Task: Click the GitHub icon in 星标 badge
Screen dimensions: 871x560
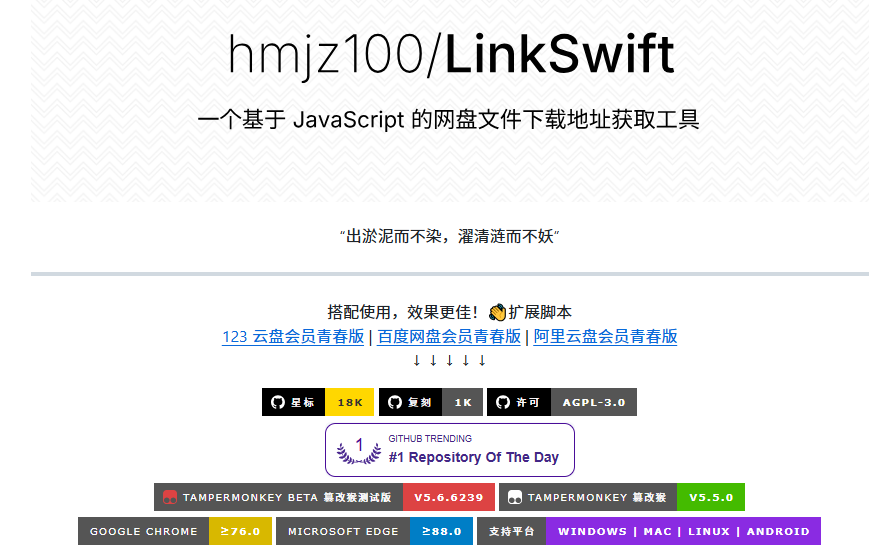Action: (x=278, y=402)
